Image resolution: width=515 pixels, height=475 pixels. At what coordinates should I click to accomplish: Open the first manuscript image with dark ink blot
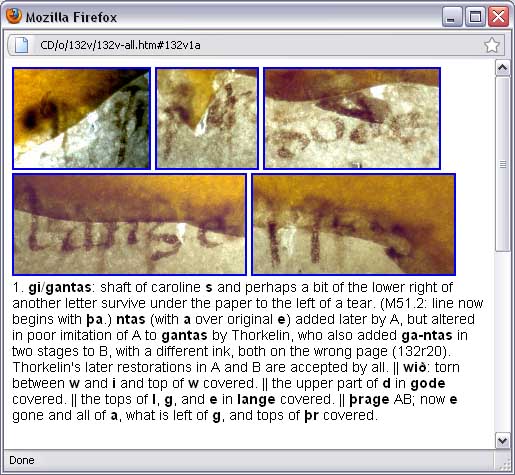point(81,118)
